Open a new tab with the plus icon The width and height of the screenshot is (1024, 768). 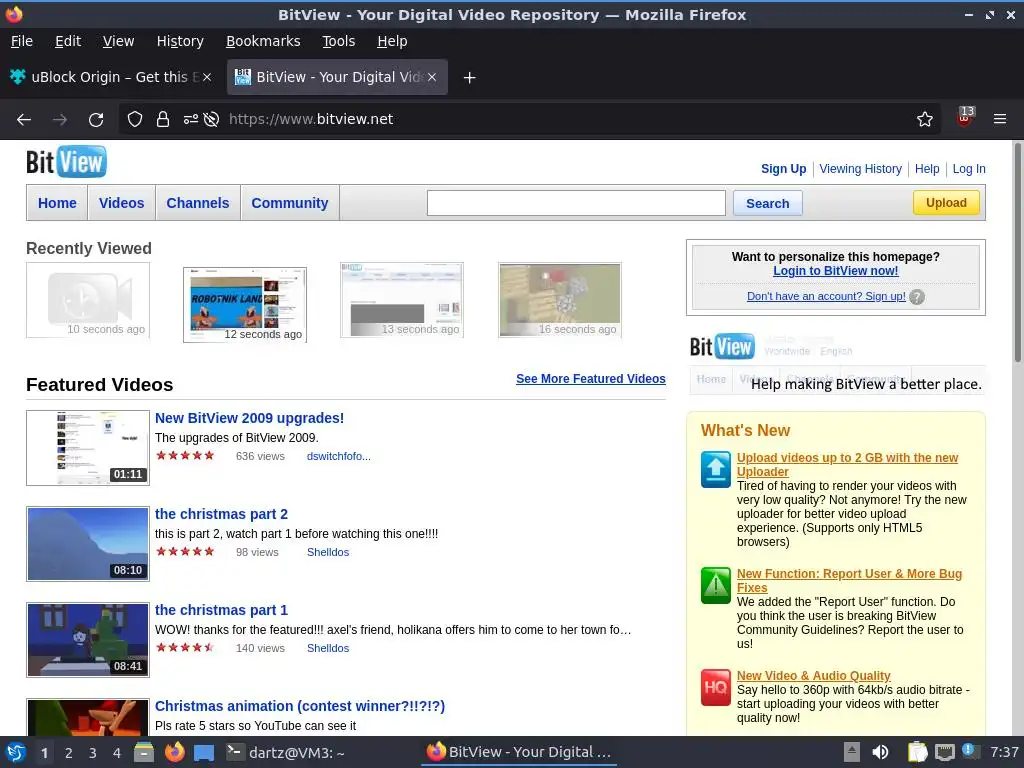[469, 78]
